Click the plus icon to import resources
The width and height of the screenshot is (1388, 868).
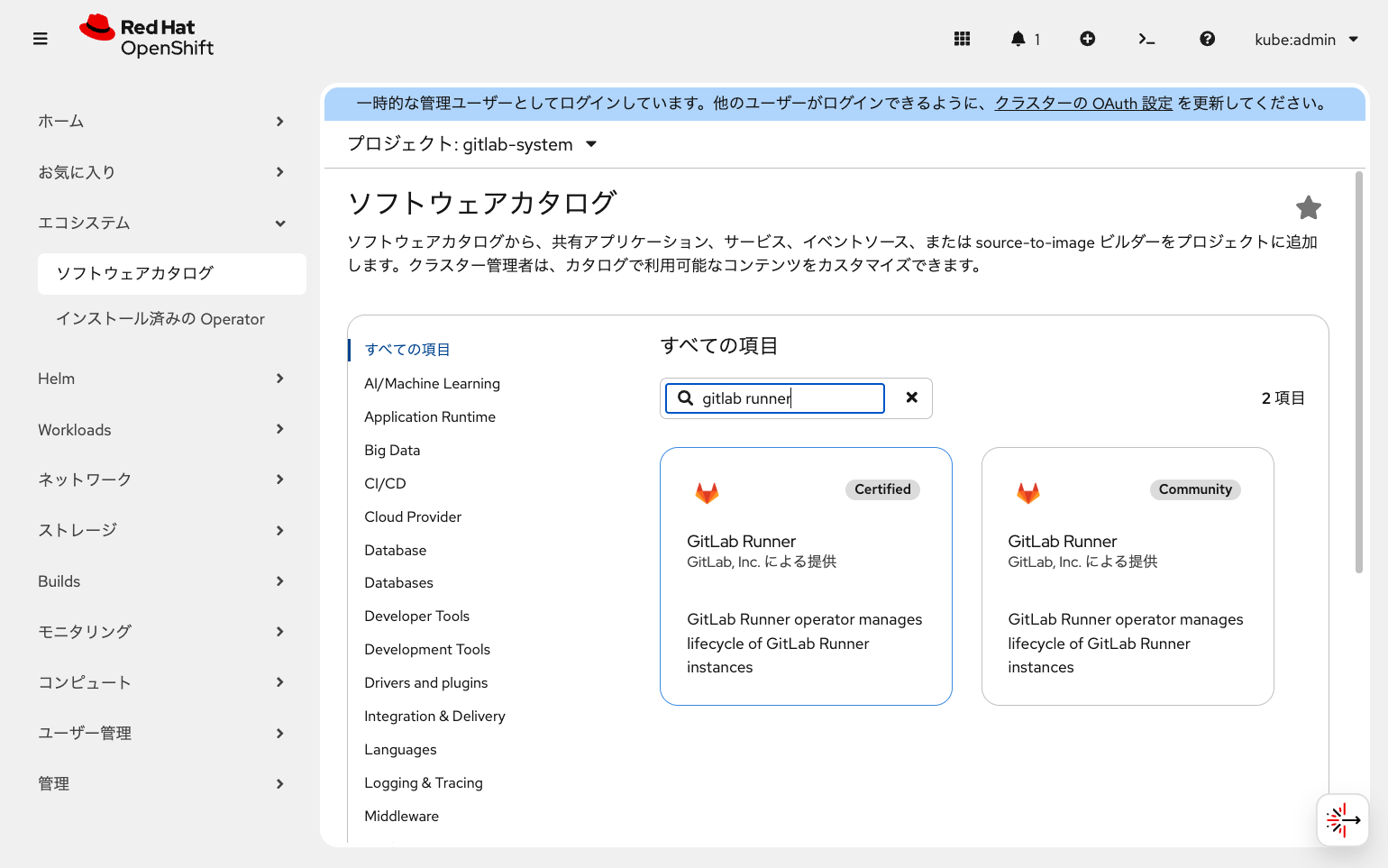tap(1087, 39)
